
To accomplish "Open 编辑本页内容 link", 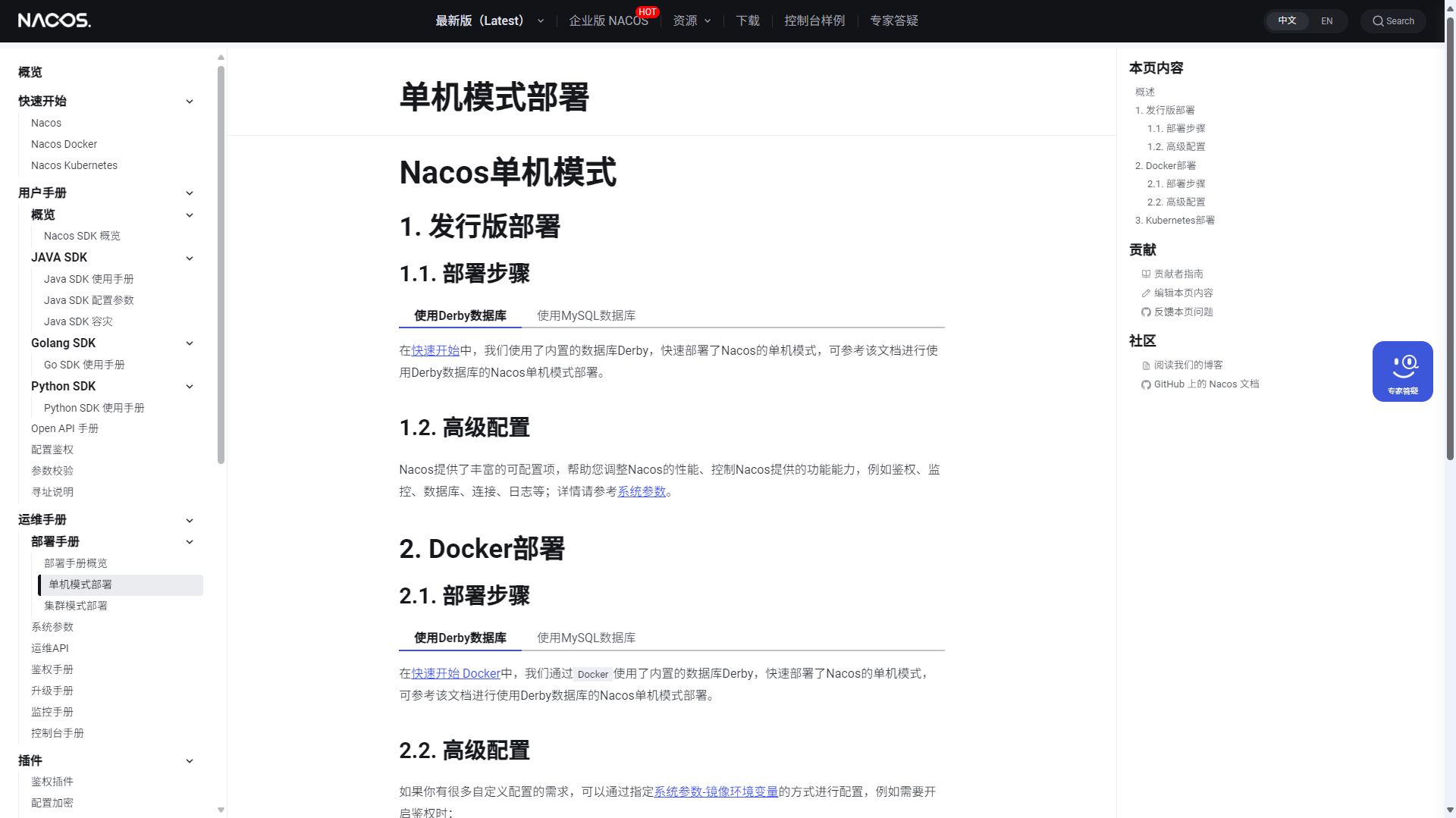I will [x=1183, y=293].
